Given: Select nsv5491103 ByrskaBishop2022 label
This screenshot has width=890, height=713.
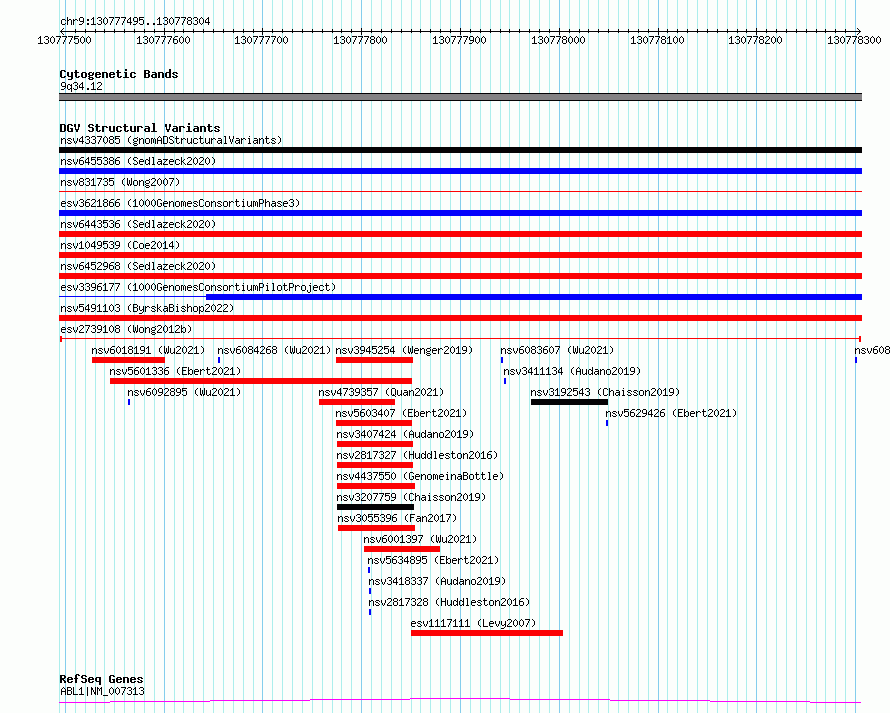Looking at the screenshot, I should pyautogui.click(x=147, y=308).
